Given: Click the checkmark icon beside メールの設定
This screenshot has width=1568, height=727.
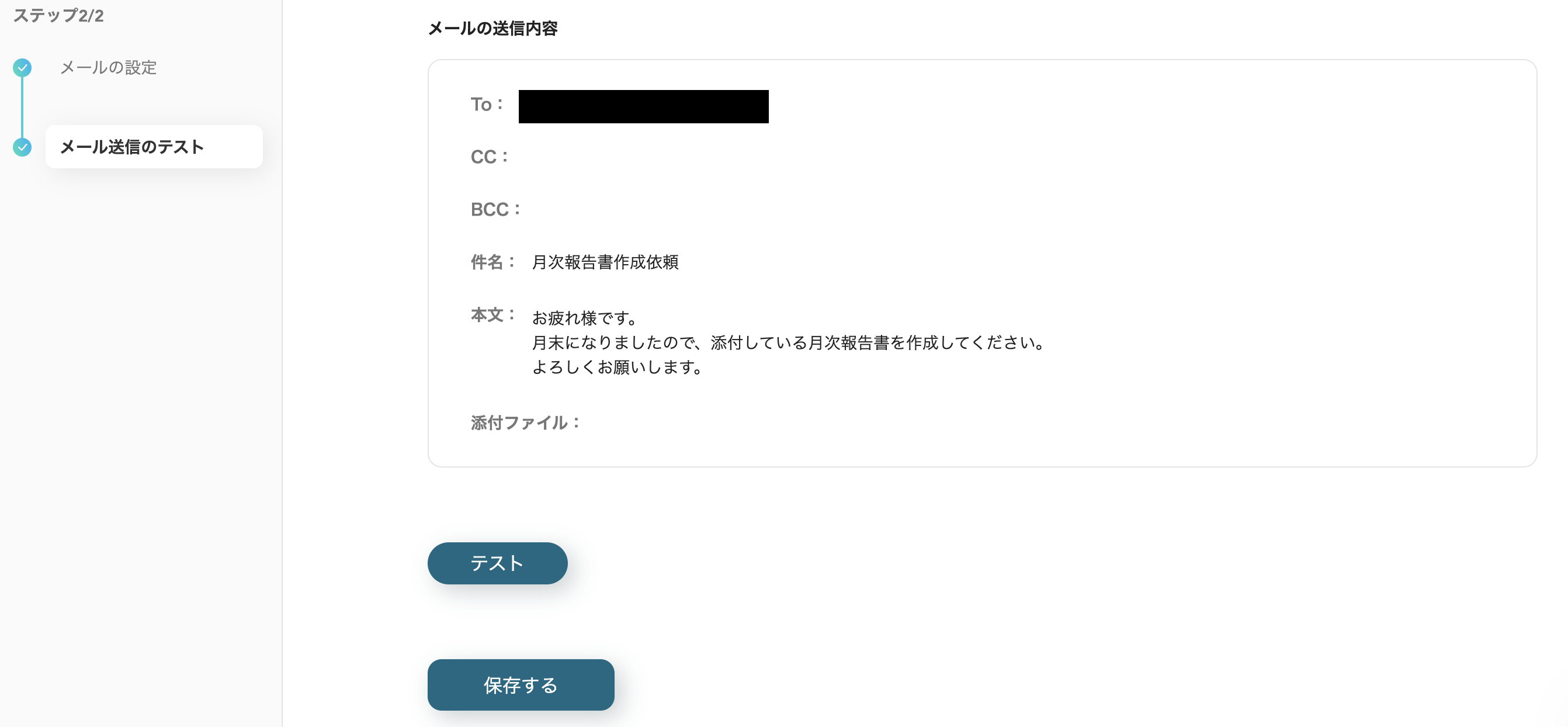Looking at the screenshot, I should [x=22, y=68].
